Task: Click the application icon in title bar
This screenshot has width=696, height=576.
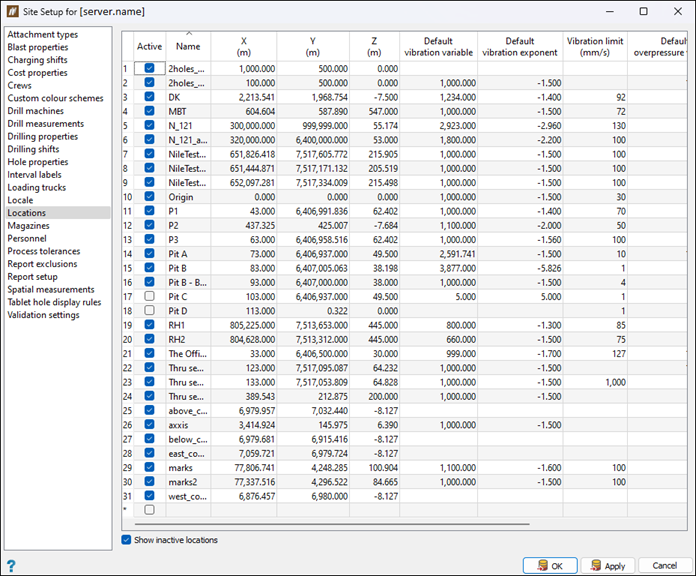Action: click(15, 12)
